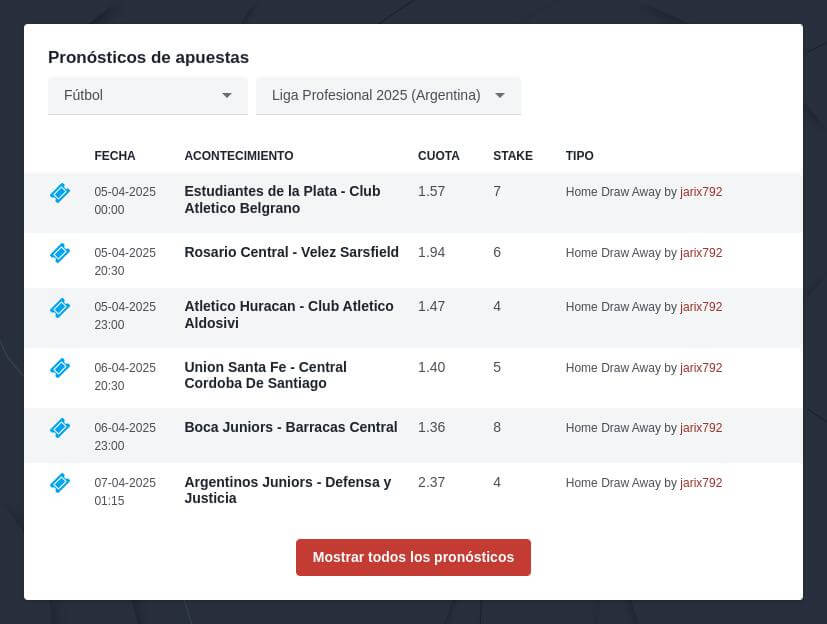The image size is (827, 624).
Task: Click stake value 8 for Boca Juniors
Action: [497, 427]
